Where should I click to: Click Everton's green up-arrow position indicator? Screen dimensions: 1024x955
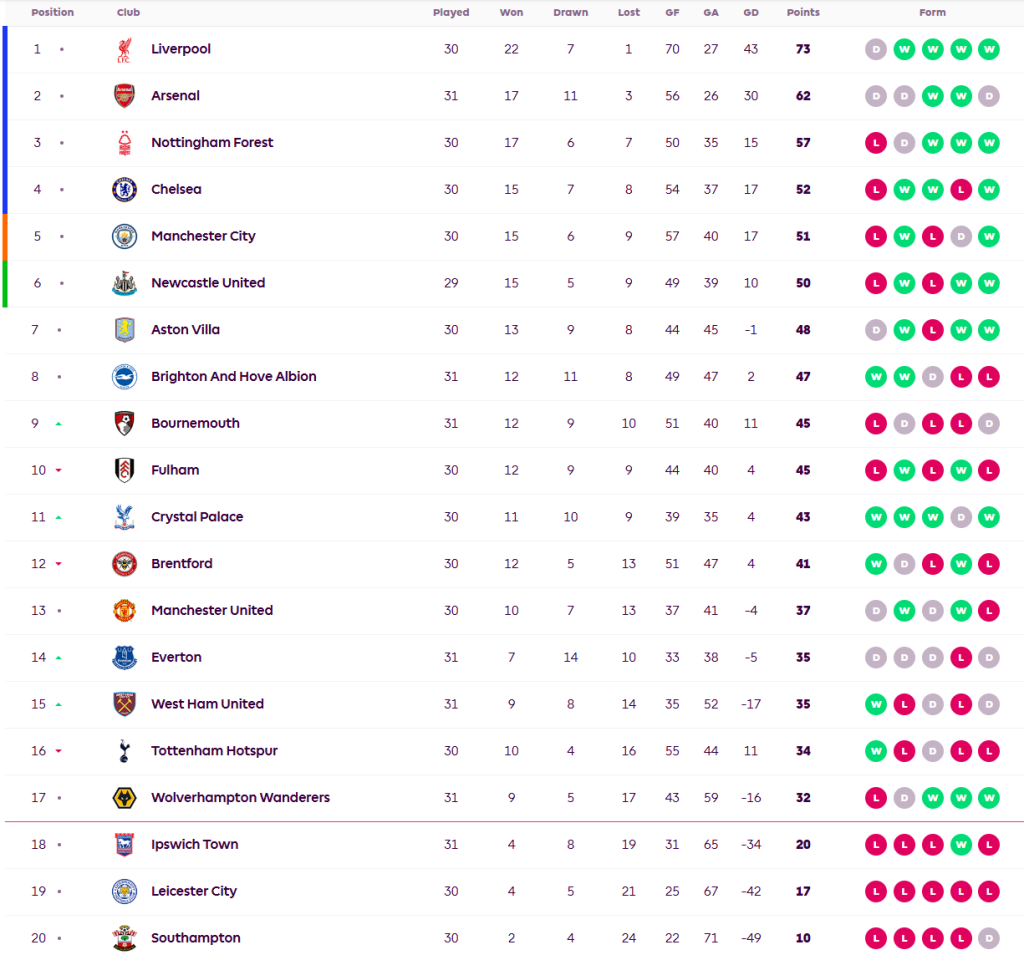point(59,658)
